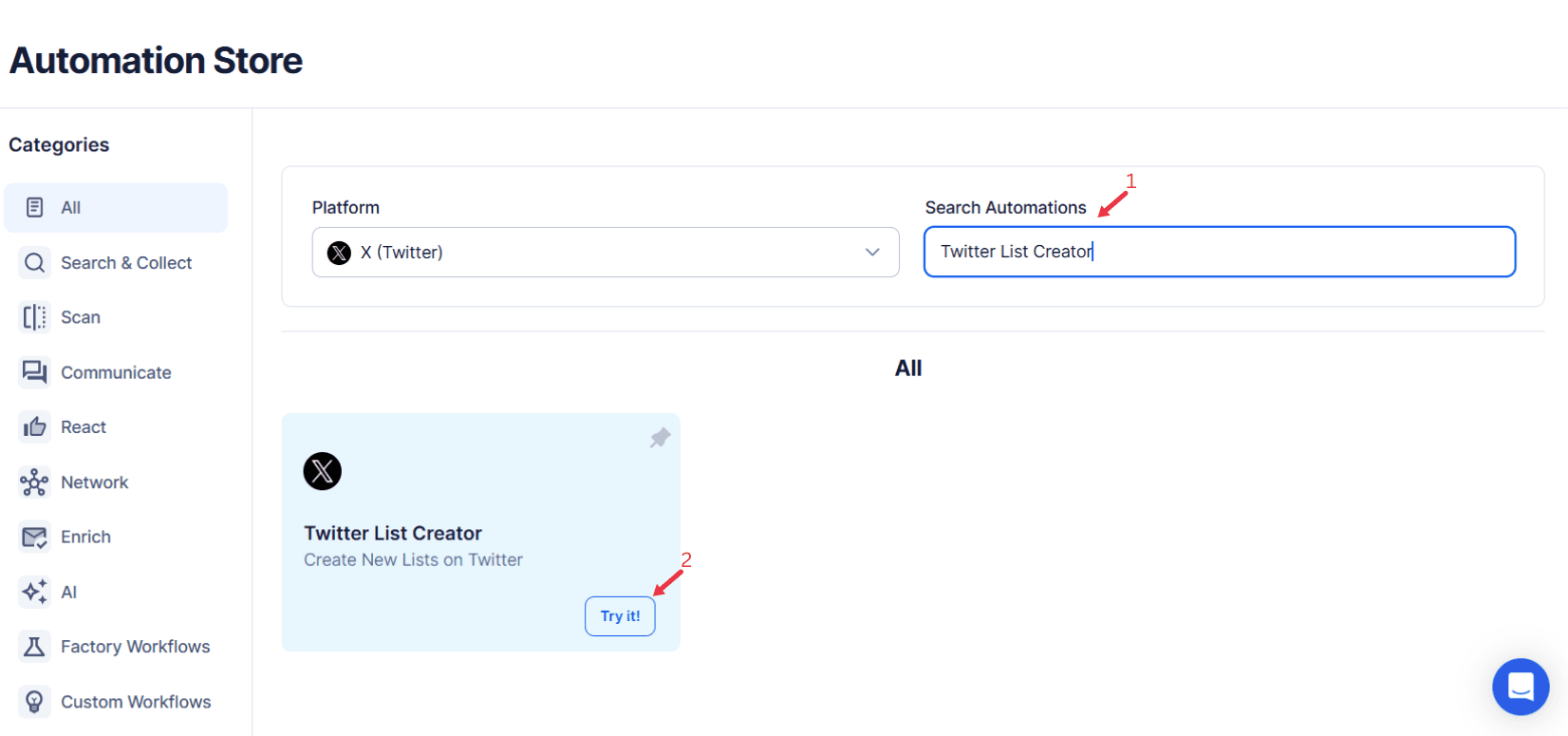Click the React thumbs-up icon
This screenshot has height=736, width=1568.
(34, 426)
